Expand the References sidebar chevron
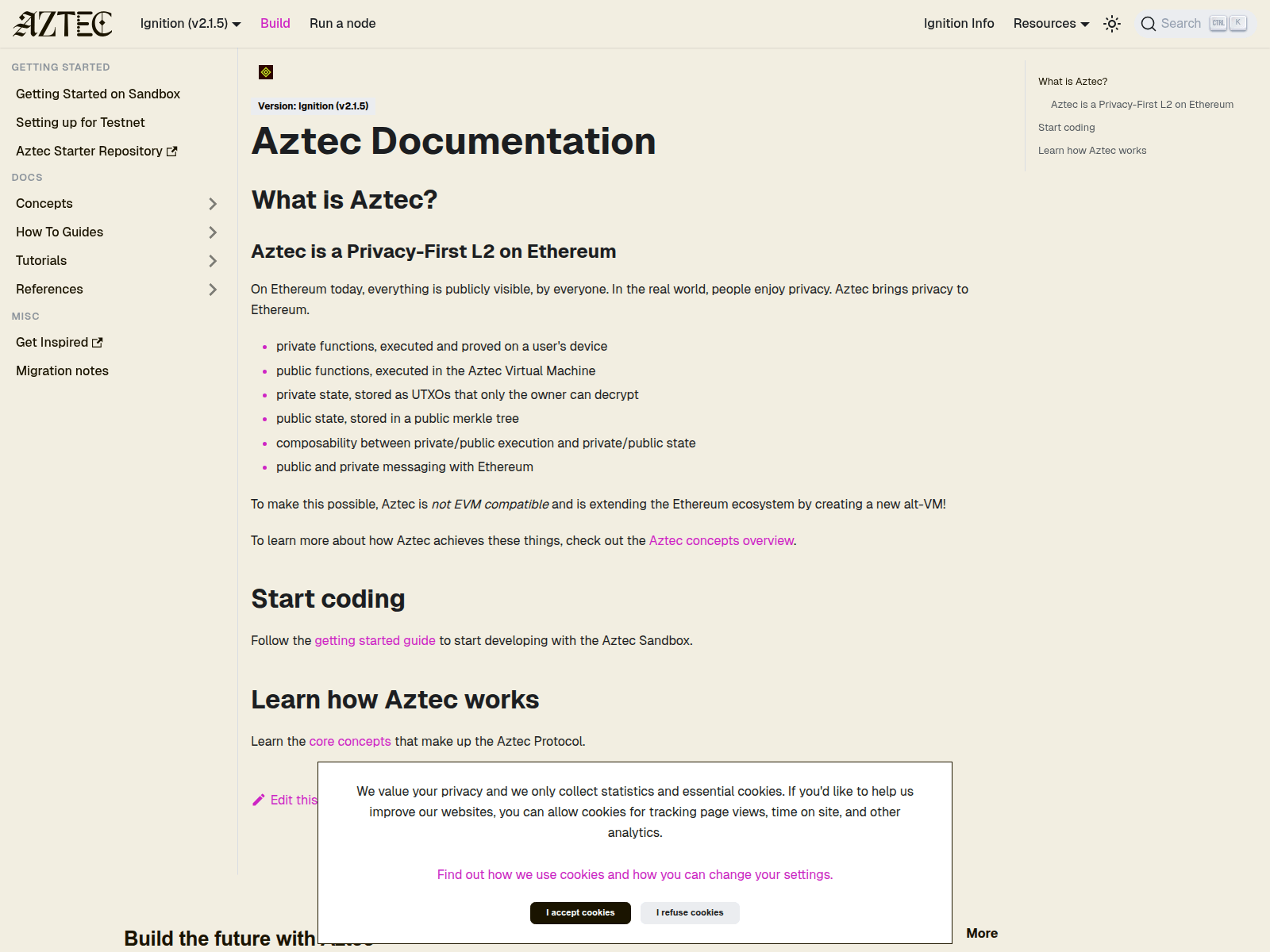This screenshot has height=952, width=1270. point(213,290)
